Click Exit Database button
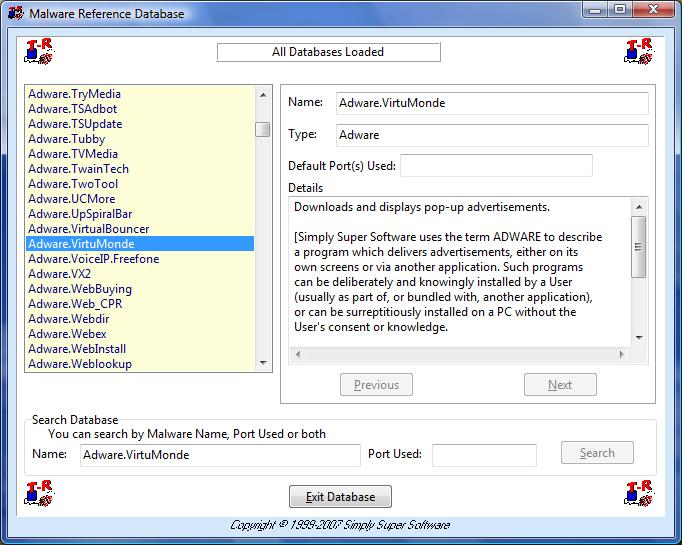Screen dimensions: 682x545 click(x=340, y=496)
